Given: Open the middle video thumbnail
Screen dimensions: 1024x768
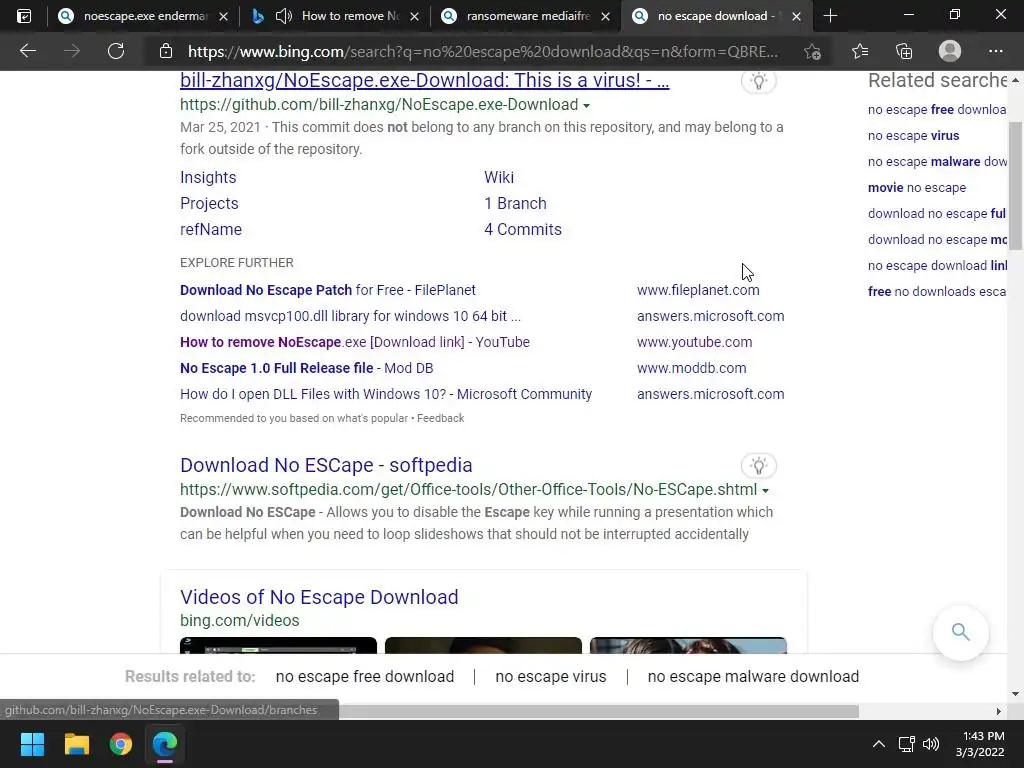Looking at the screenshot, I should point(483,645).
